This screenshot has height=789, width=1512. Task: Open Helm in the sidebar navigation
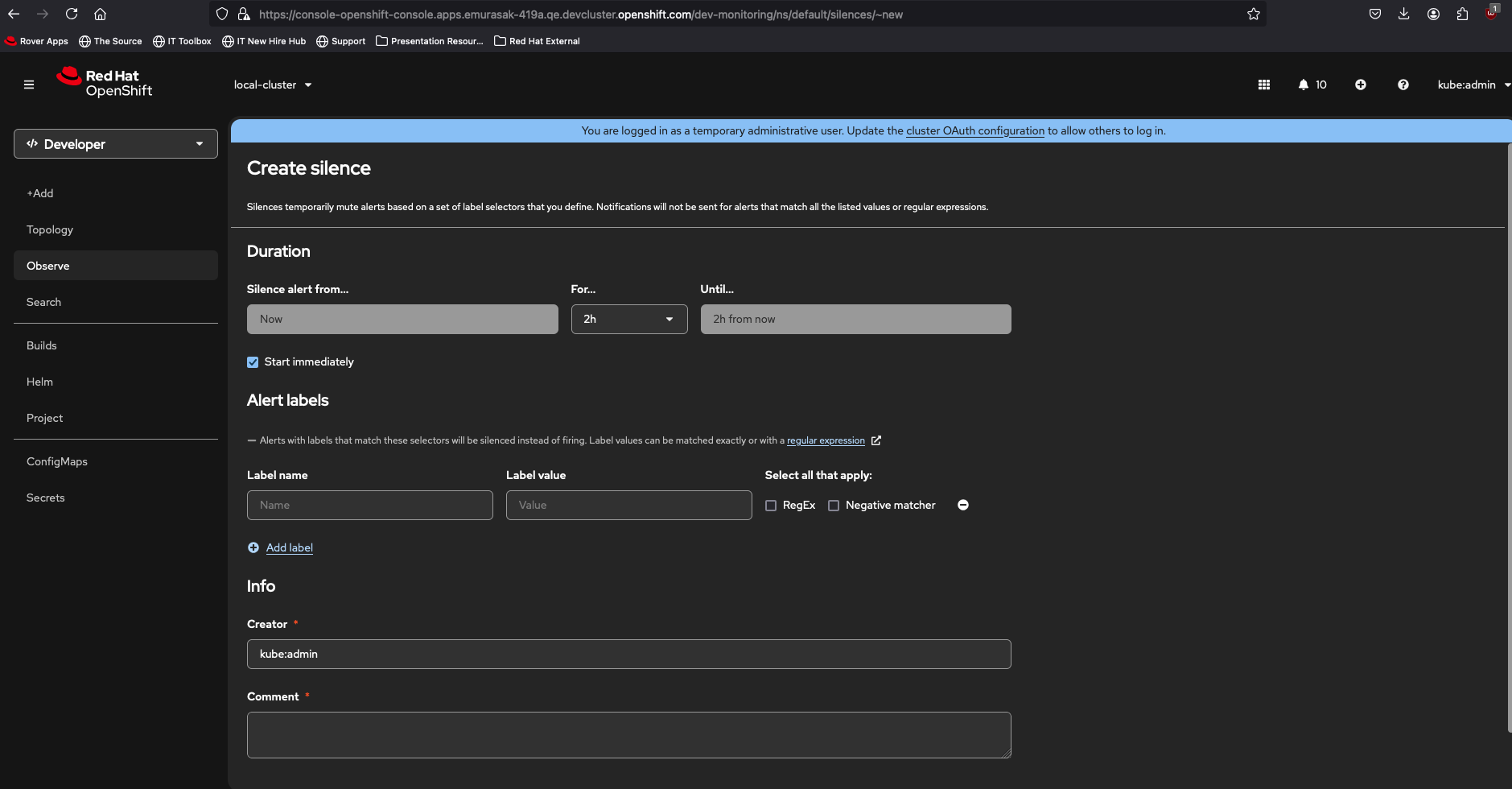pyautogui.click(x=39, y=382)
